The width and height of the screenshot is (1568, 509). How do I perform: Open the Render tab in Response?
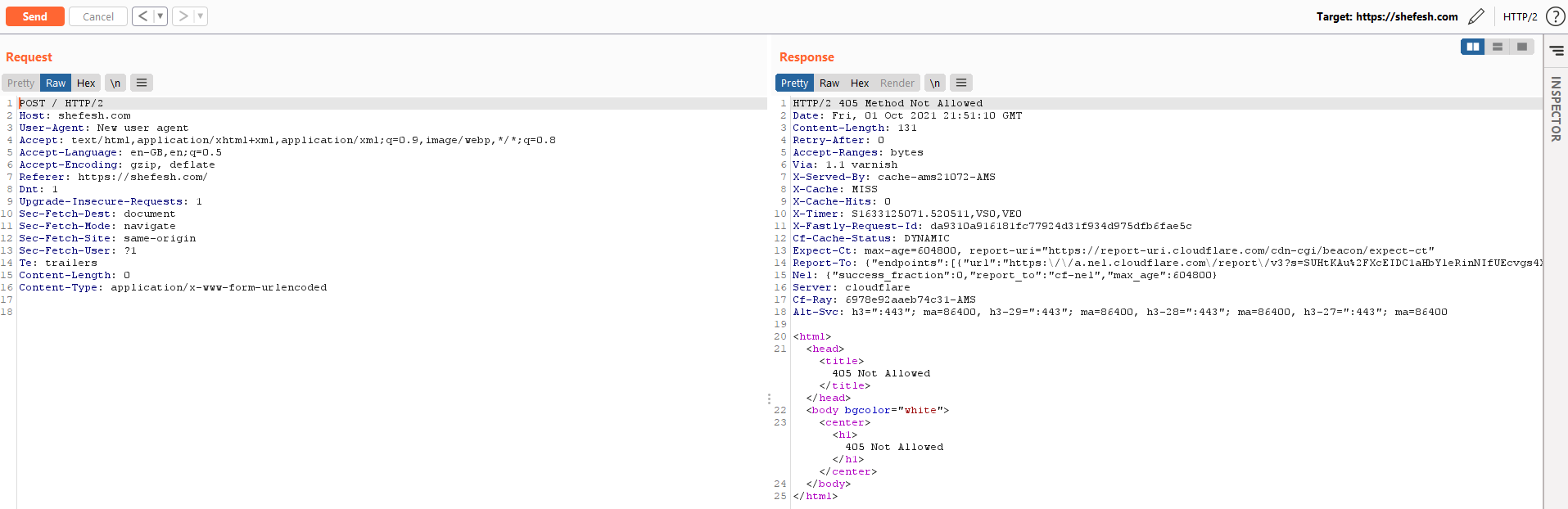(x=897, y=83)
